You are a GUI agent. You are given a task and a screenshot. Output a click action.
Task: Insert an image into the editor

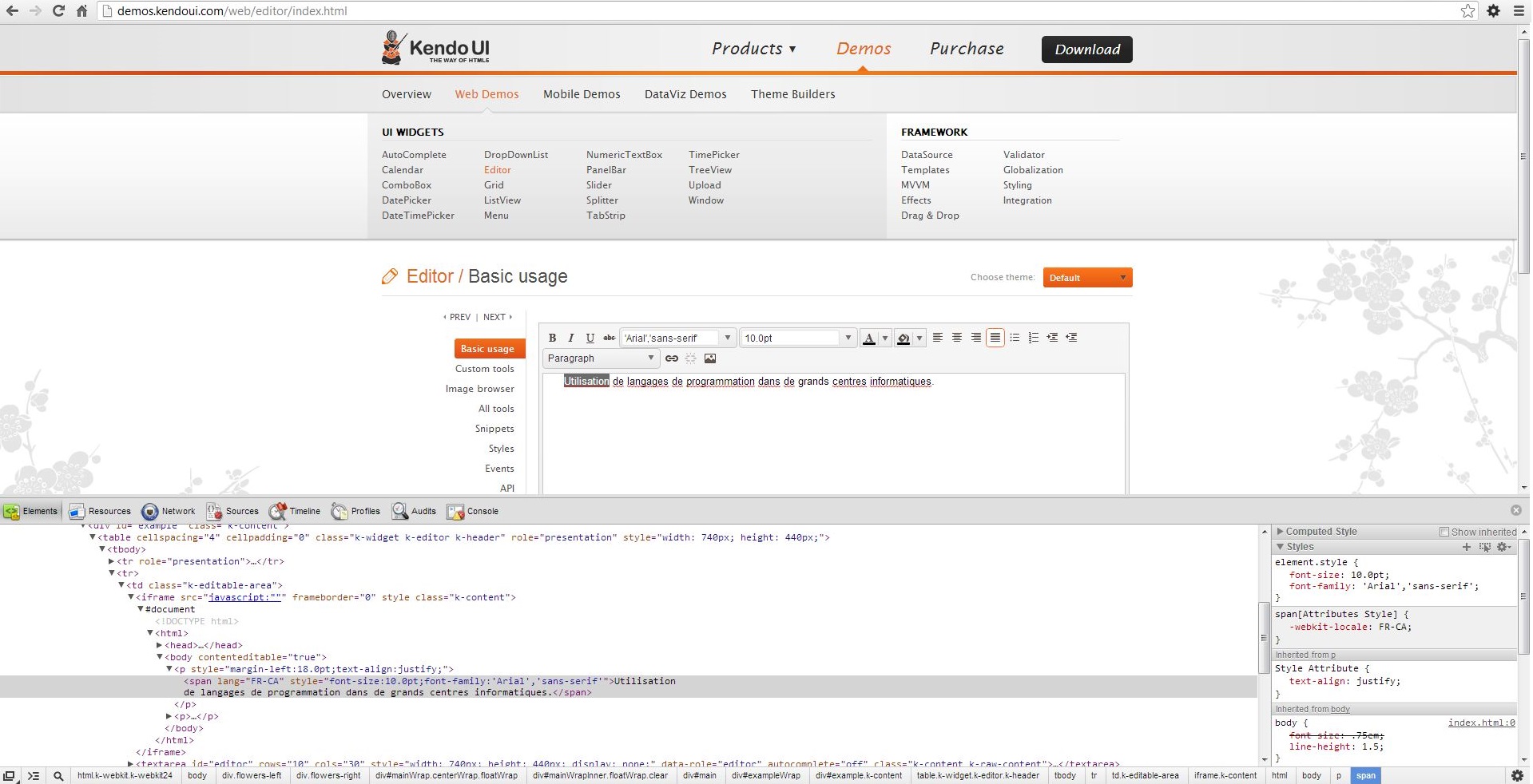coord(710,358)
